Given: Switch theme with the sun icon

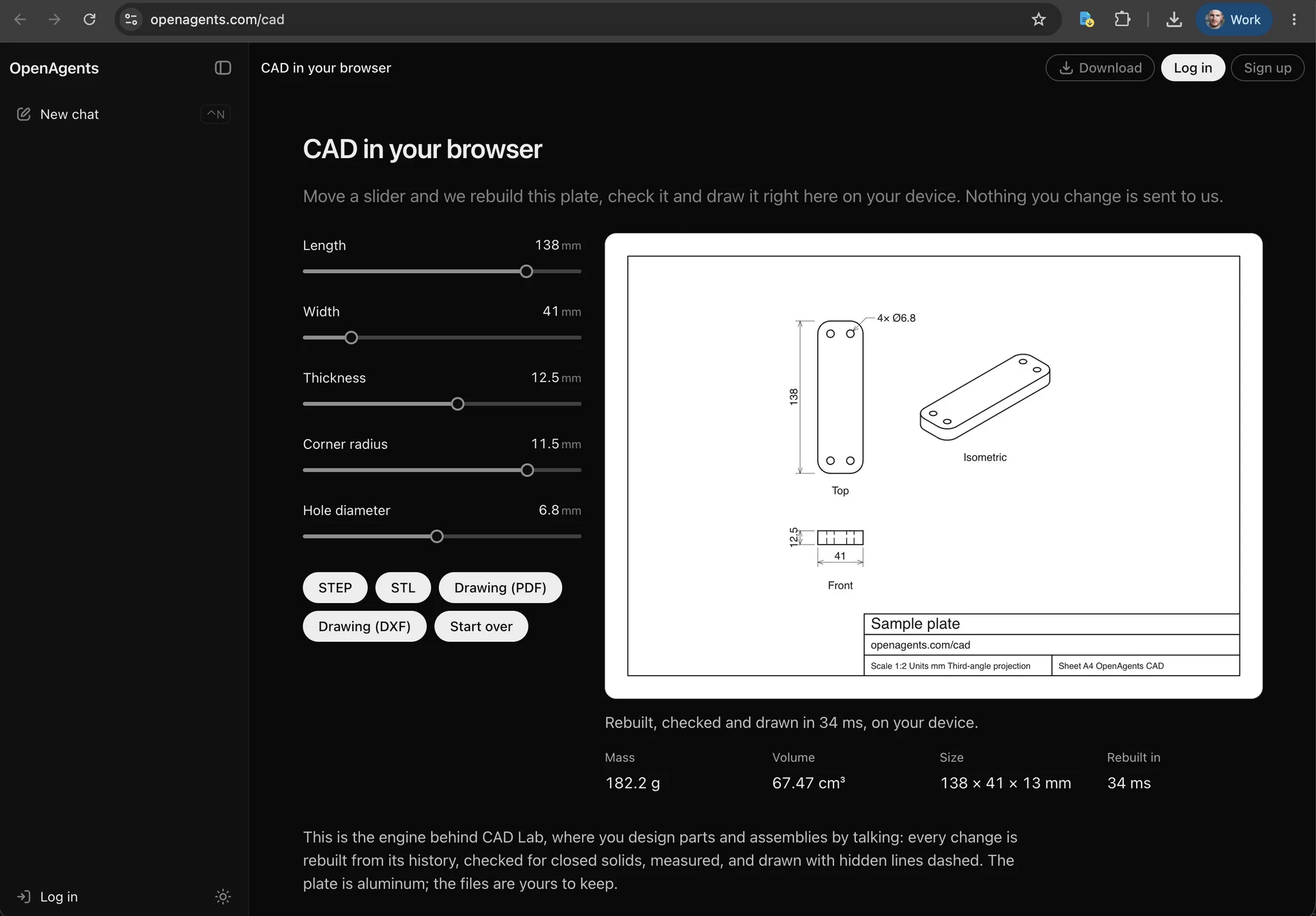Looking at the screenshot, I should [x=222, y=897].
